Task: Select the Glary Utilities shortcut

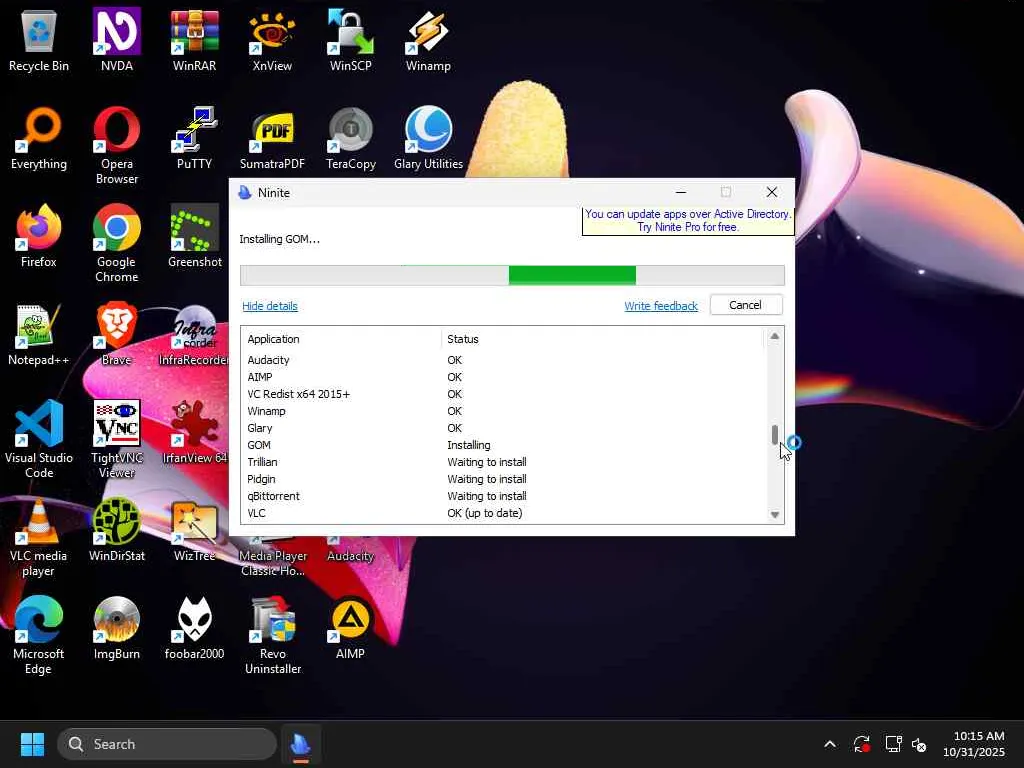Action: coord(428,138)
